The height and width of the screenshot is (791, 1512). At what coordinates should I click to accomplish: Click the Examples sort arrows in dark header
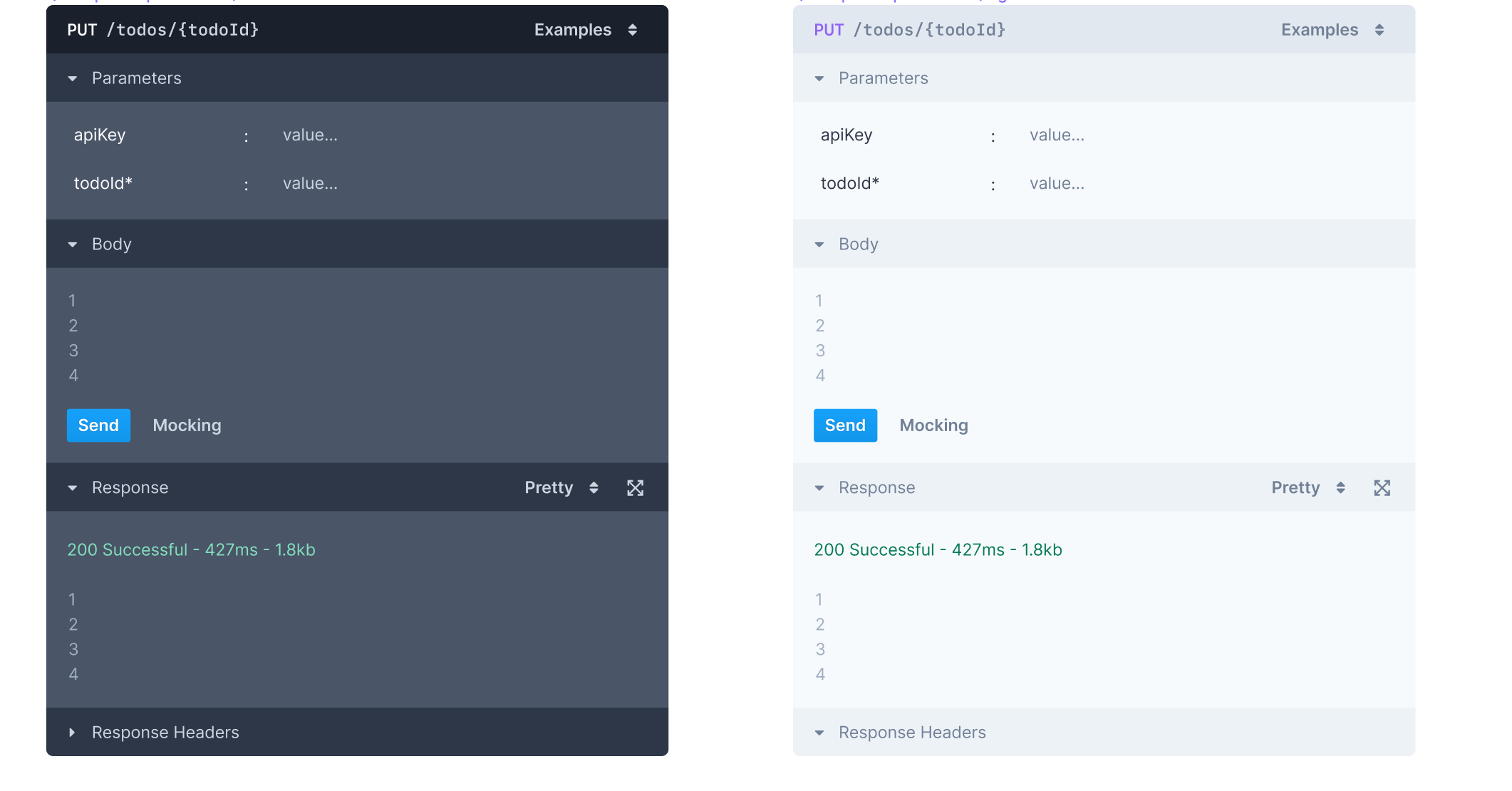tap(633, 29)
